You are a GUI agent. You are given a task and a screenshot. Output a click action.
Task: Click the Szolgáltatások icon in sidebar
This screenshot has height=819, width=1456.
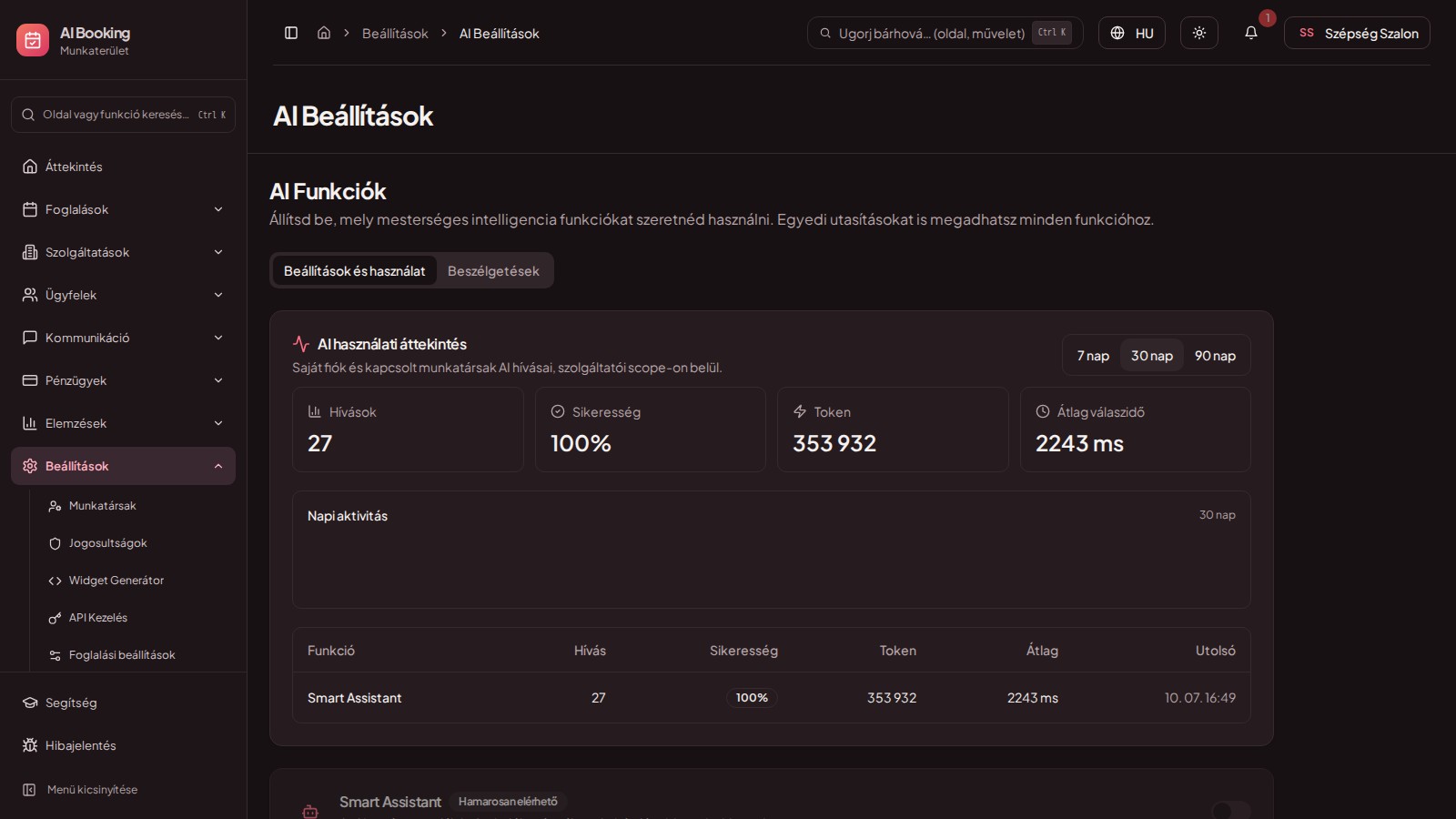30,252
